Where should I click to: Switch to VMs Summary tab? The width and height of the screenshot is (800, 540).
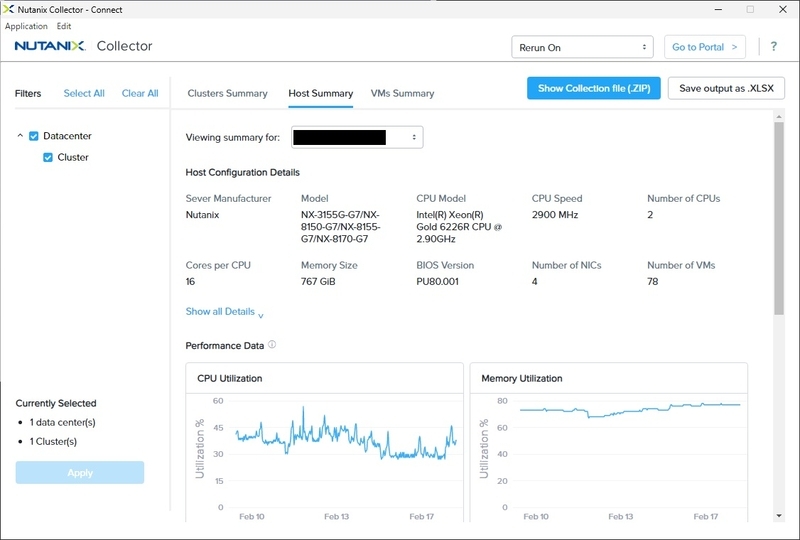(x=403, y=93)
